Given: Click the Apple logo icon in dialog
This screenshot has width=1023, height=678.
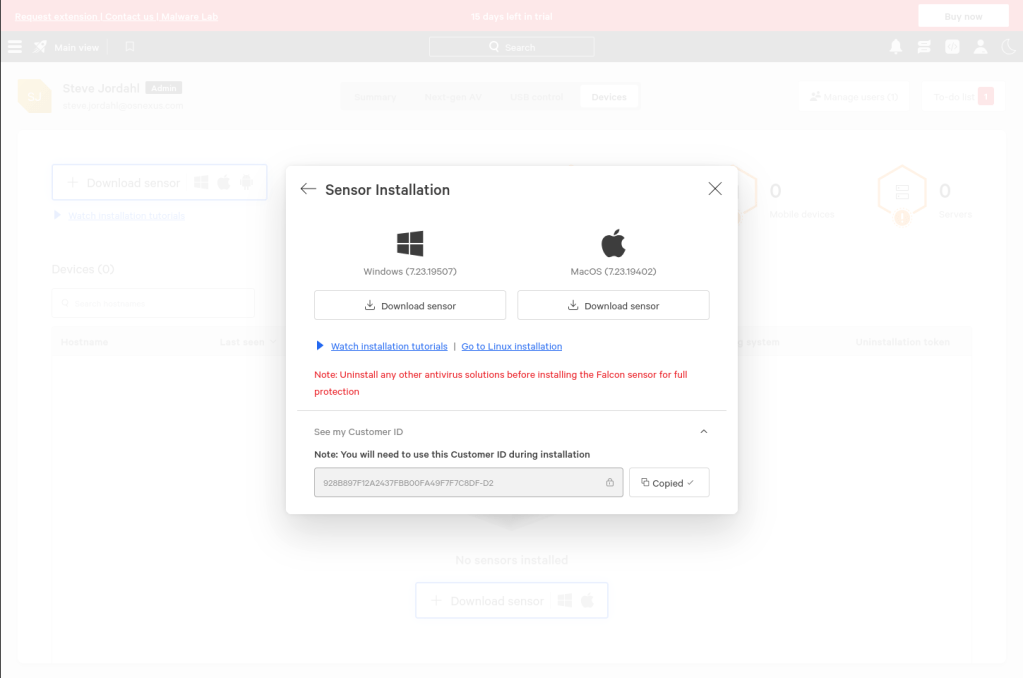Looking at the screenshot, I should point(613,243).
